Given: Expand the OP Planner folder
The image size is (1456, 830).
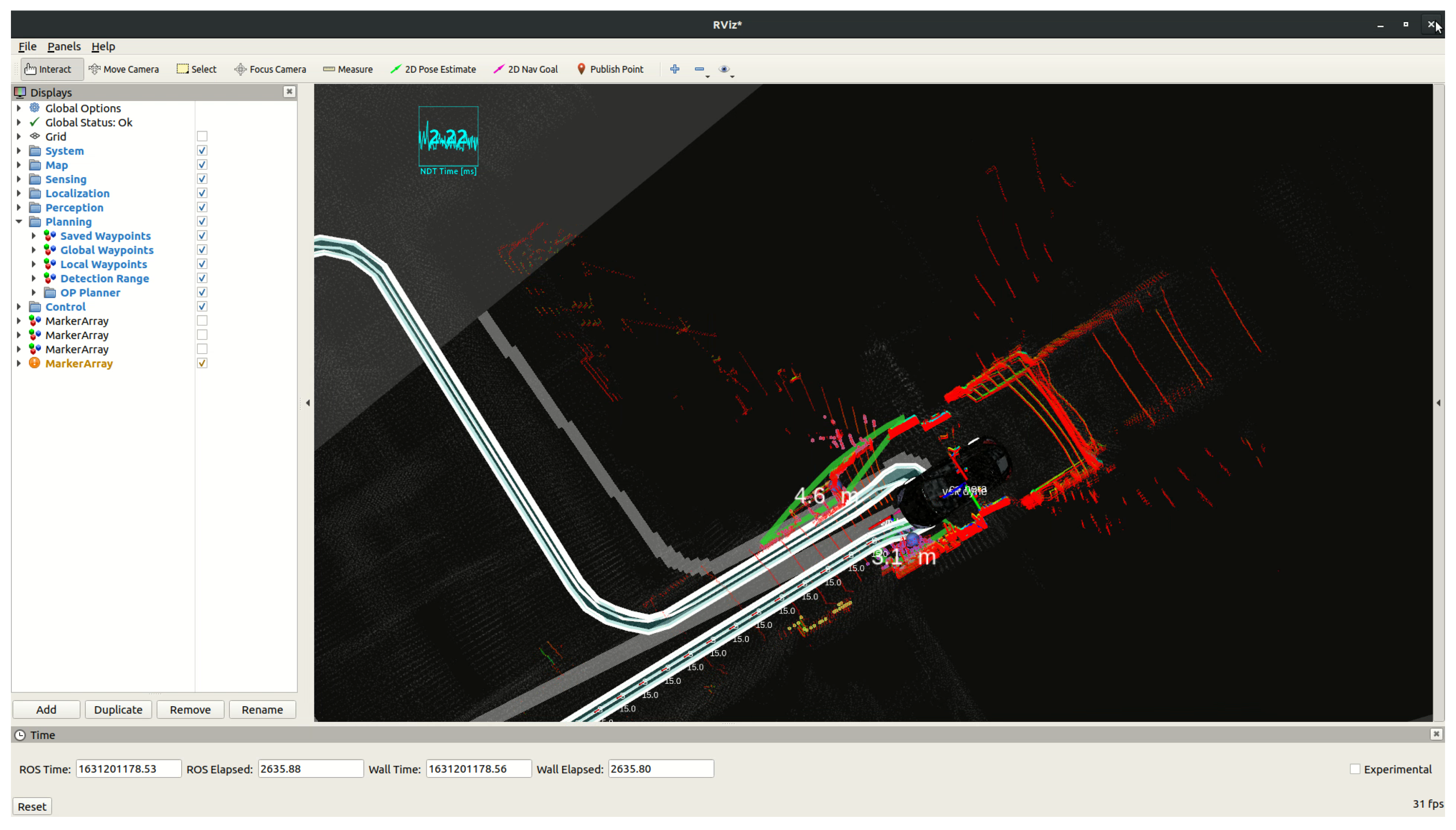Looking at the screenshot, I should point(34,292).
